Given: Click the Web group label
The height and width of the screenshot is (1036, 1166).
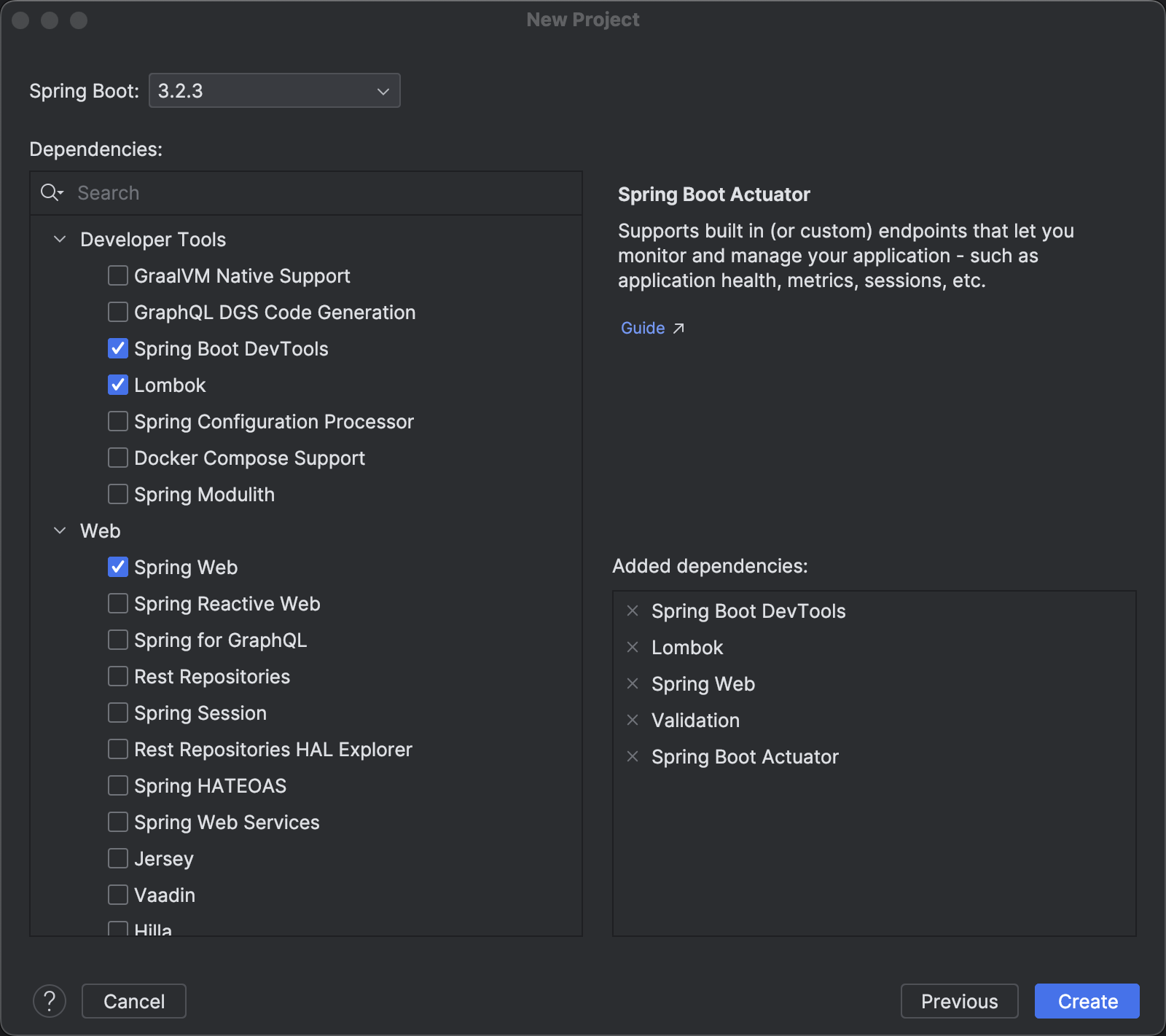Looking at the screenshot, I should 101,531.
